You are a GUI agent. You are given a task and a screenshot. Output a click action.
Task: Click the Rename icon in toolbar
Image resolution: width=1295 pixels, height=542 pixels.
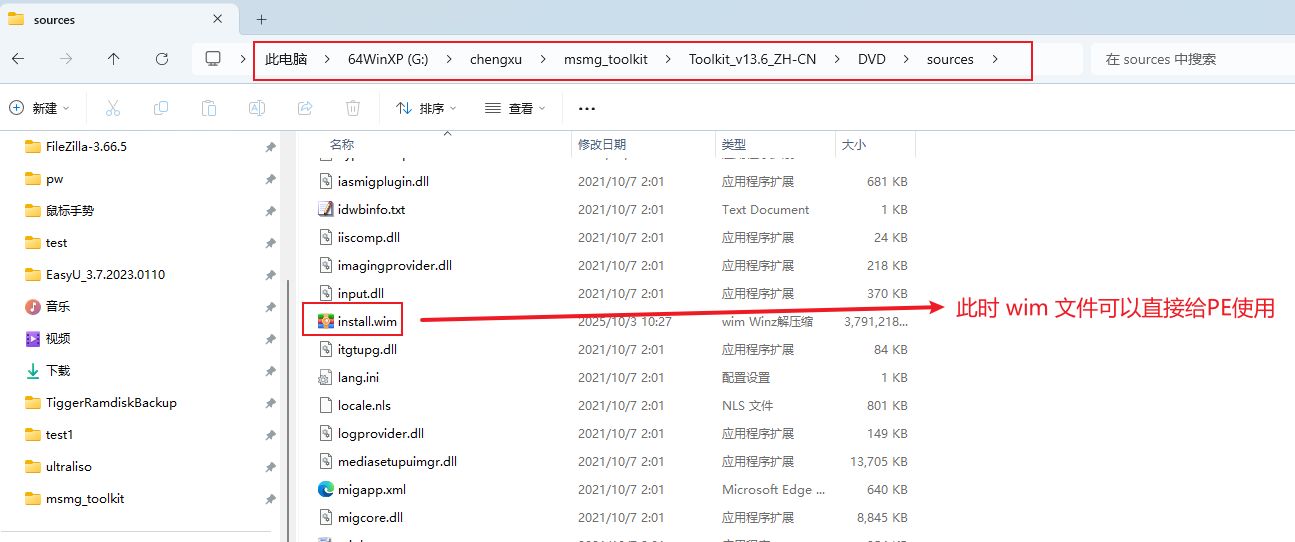click(256, 108)
